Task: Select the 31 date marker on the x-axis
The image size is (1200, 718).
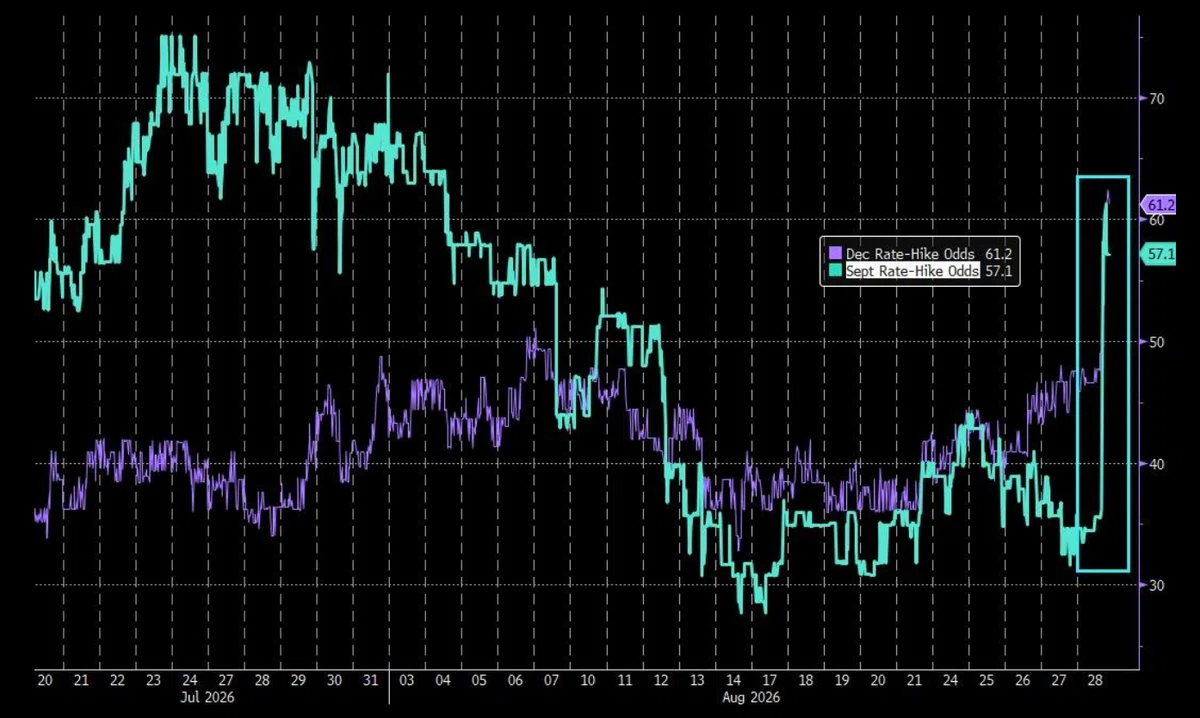Action: click(370, 681)
